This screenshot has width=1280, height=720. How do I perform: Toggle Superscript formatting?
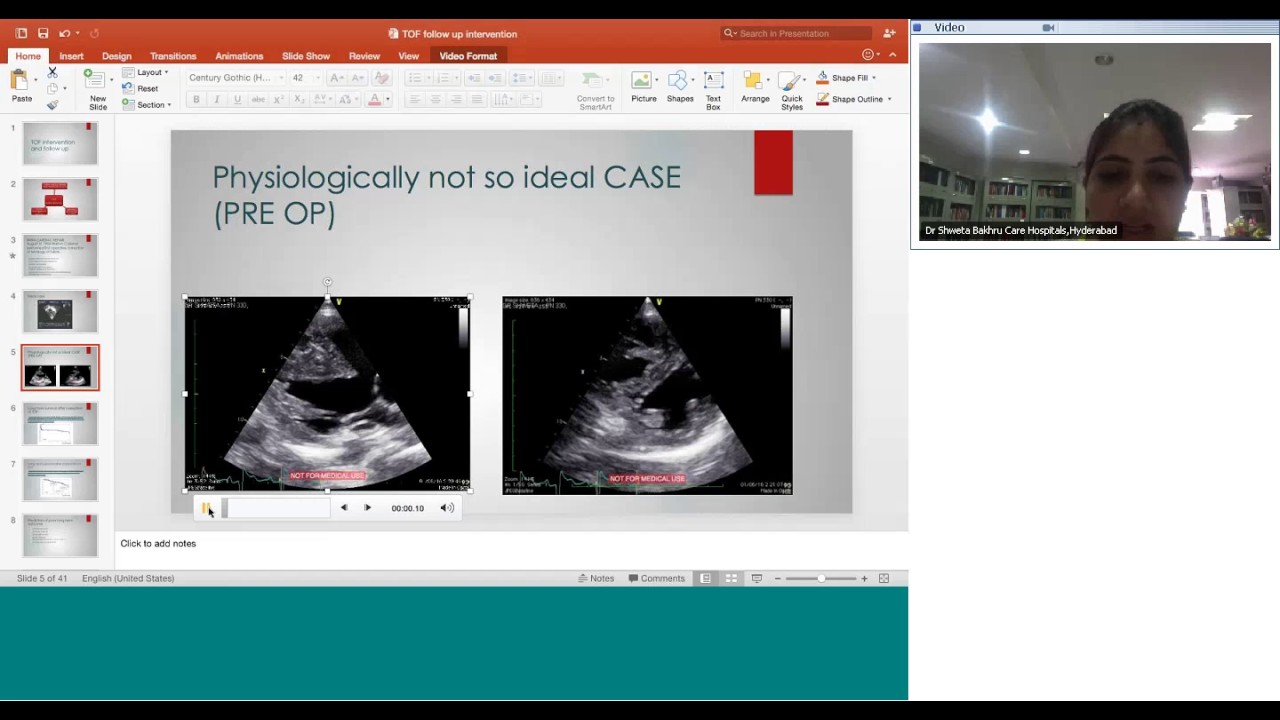278,99
